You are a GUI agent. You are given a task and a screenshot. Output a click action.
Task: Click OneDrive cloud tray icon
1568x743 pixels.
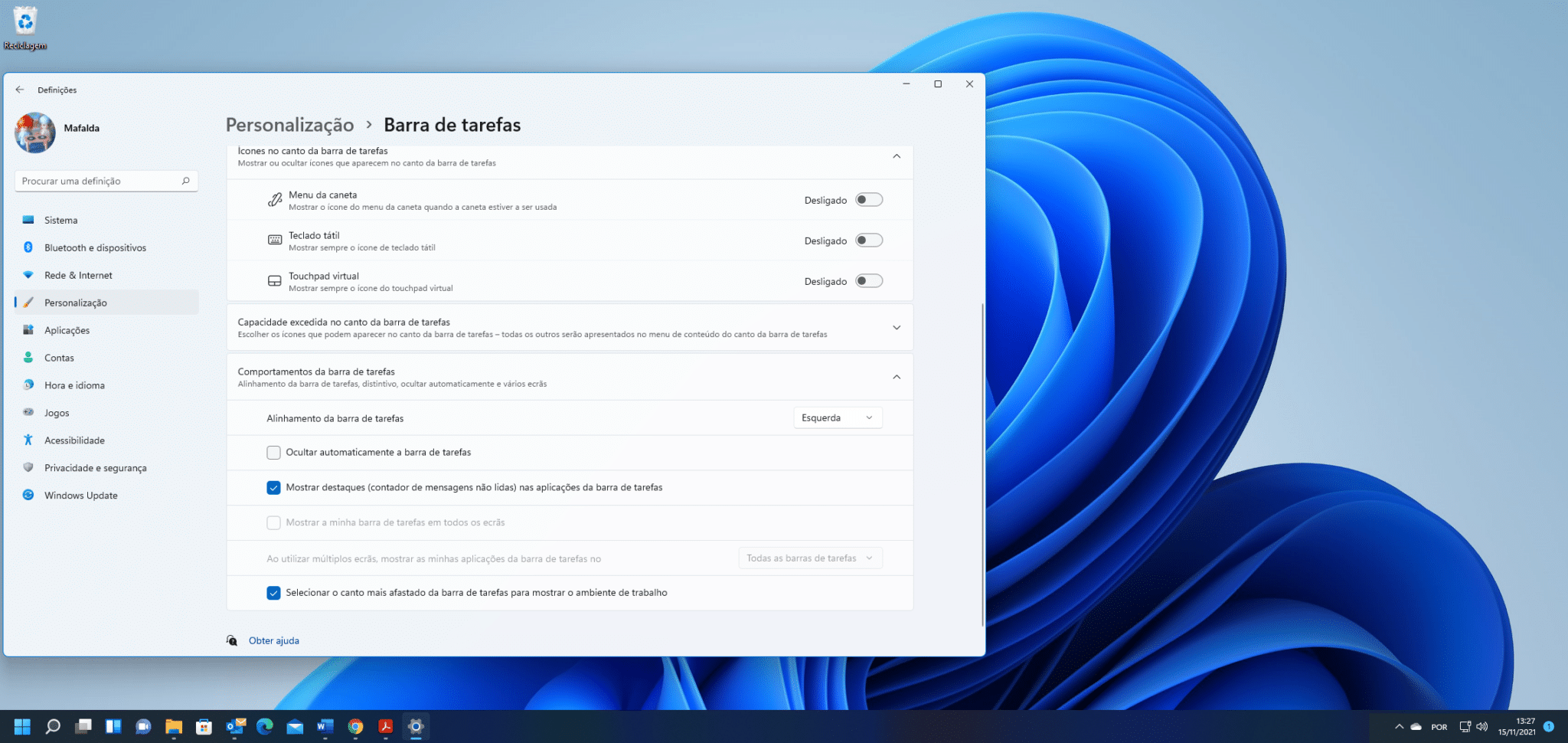1416,726
